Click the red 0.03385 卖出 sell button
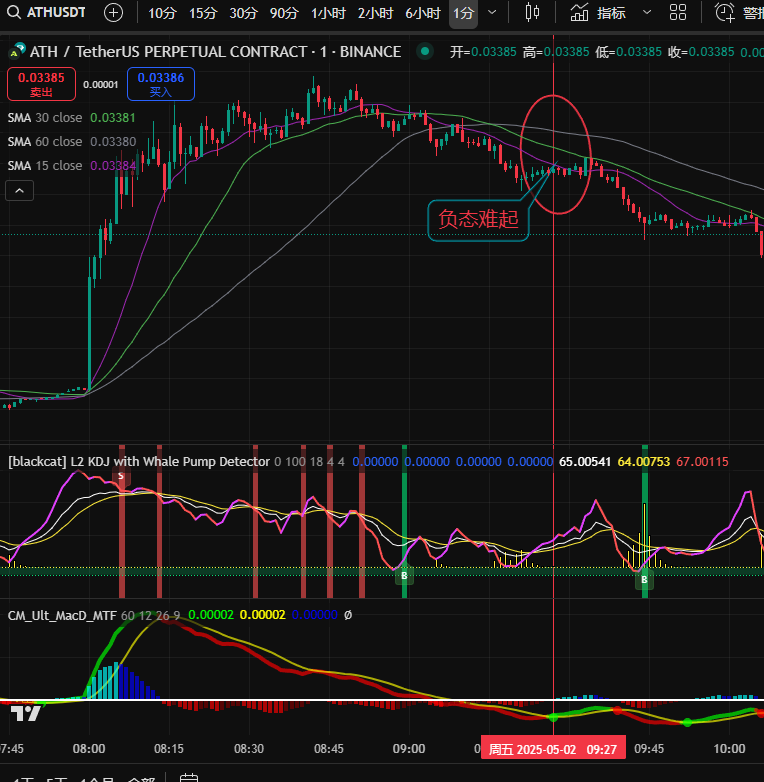This screenshot has width=764, height=782. [x=41, y=84]
